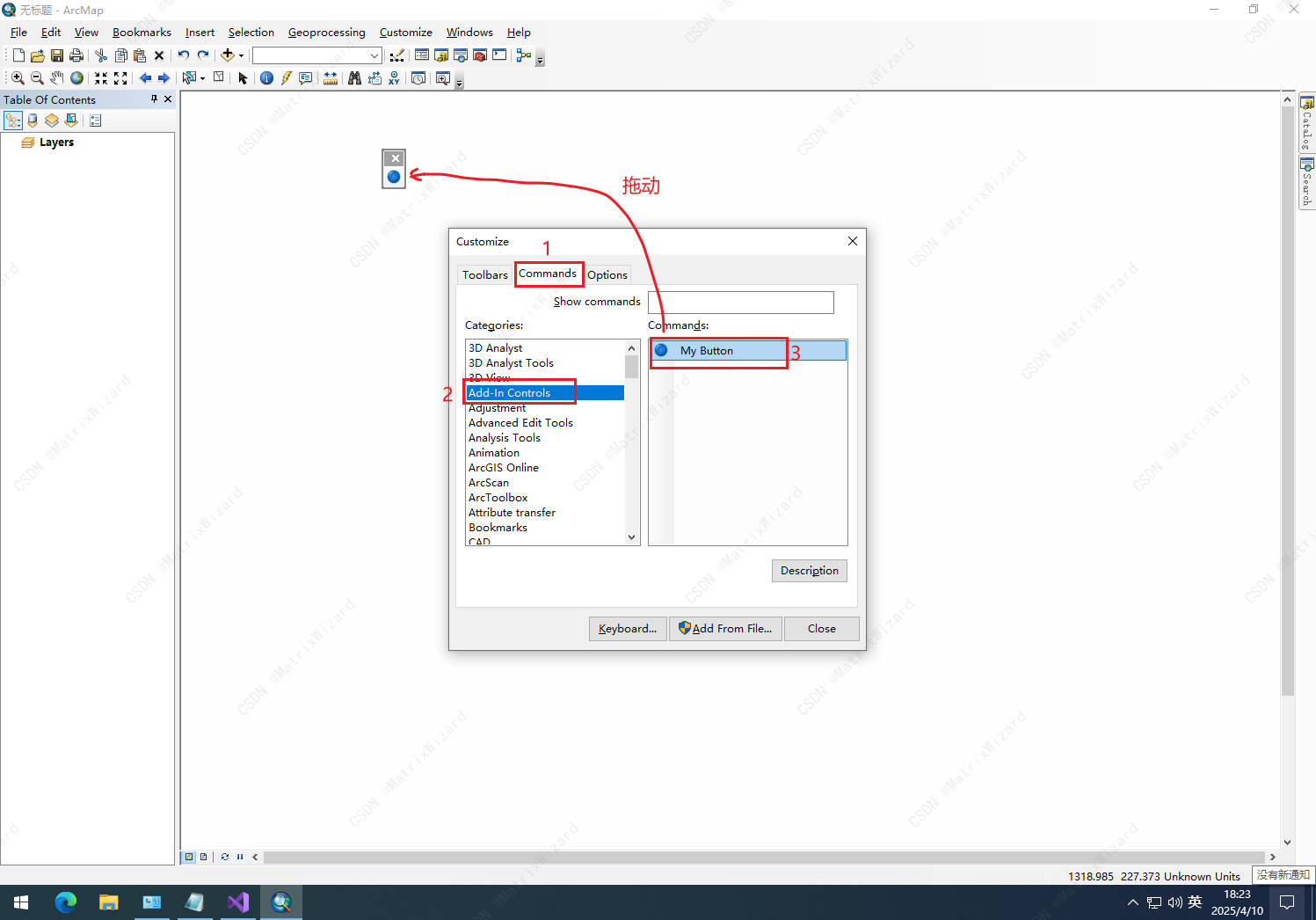Refresh the map view button at bottom
This screenshot has height=920, width=1316.
225,857
